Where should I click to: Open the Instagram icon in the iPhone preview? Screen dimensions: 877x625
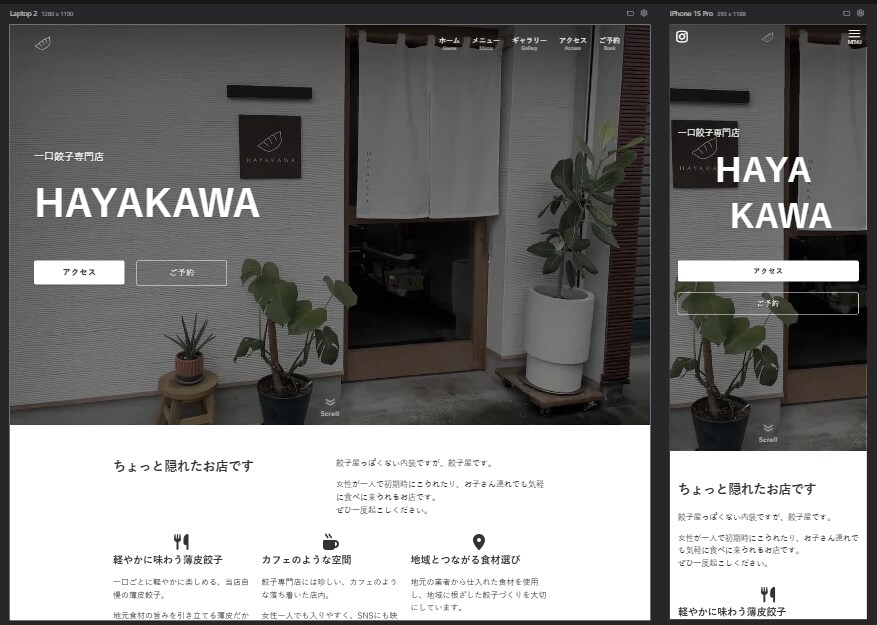click(x=682, y=37)
